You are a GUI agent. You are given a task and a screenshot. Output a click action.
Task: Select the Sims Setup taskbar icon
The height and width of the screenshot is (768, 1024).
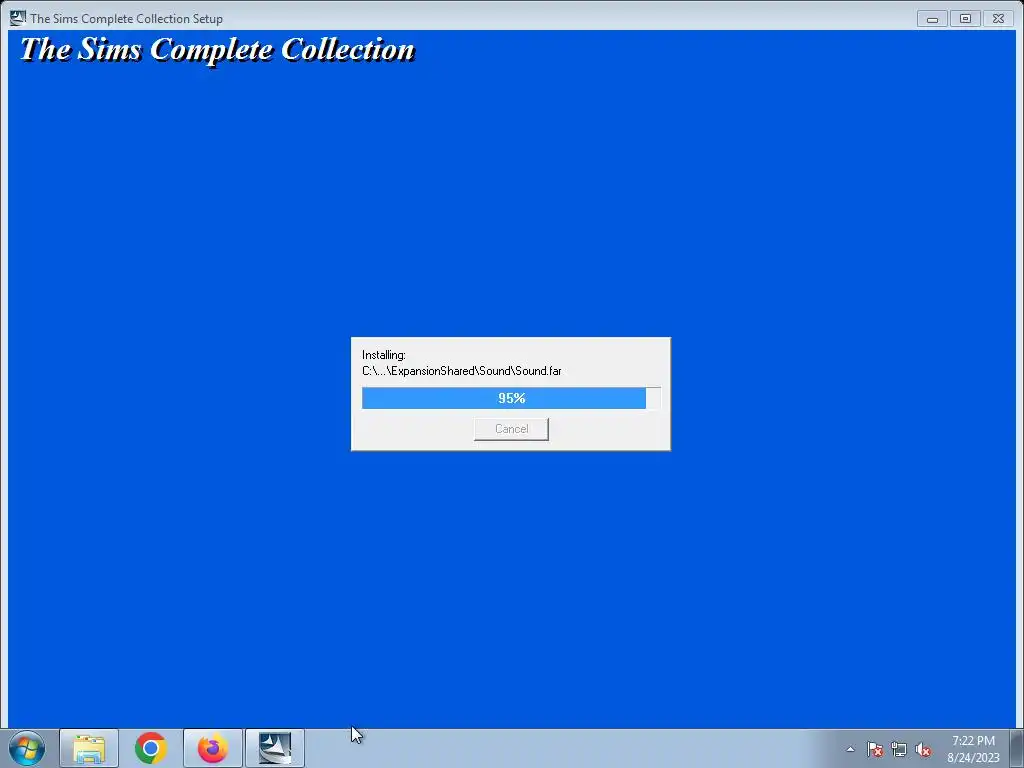tap(275, 748)
